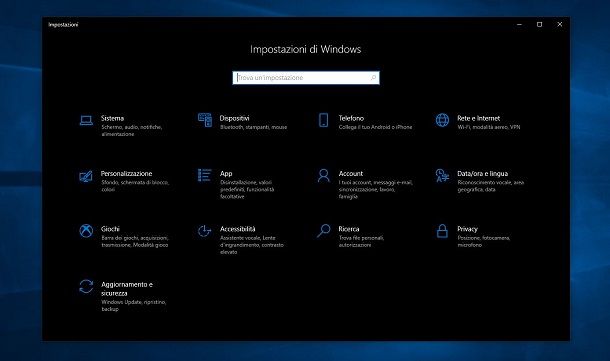Click 'I tuoi account, messaggi e-mail' description
The image size is (610, 361).
point(375,189)
